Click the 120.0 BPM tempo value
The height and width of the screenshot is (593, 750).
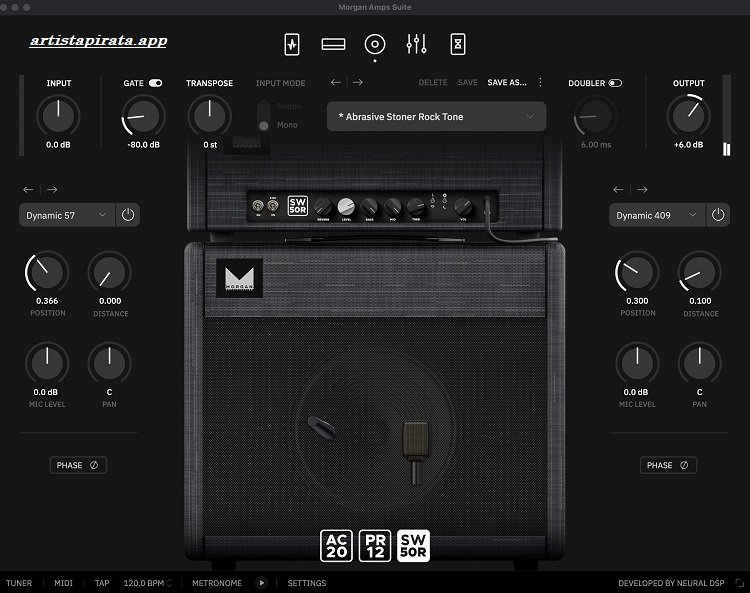pos(143,583)
